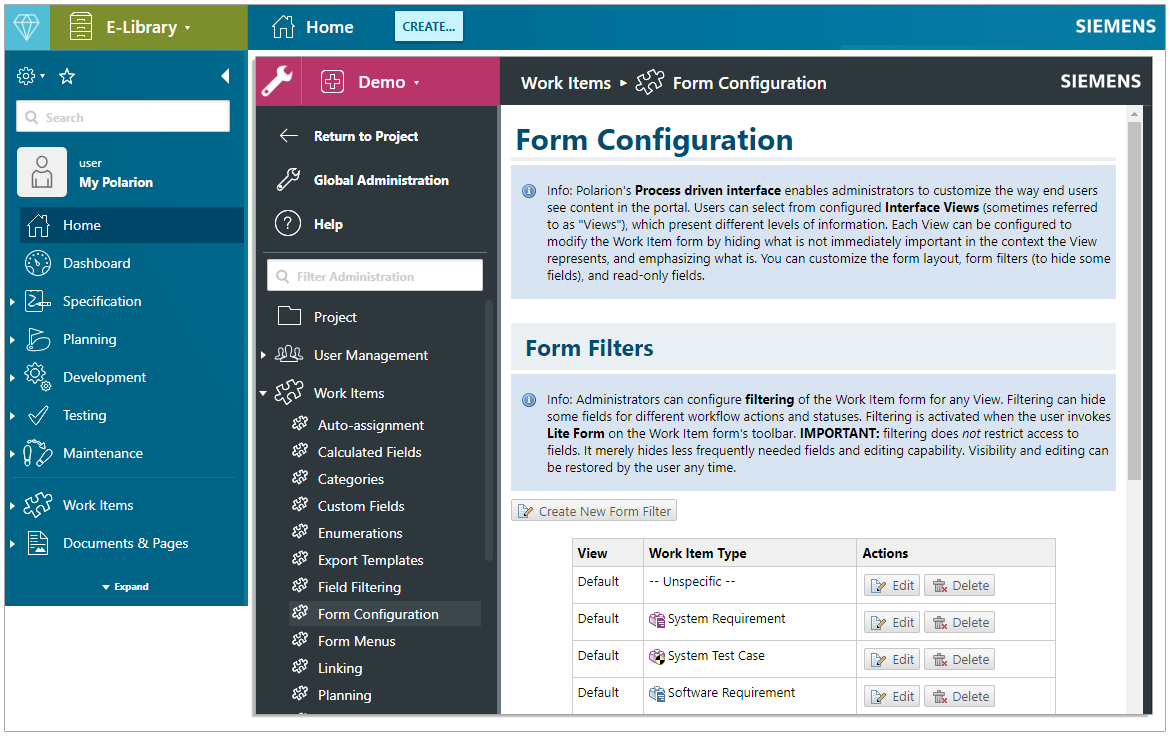This screenshot has width=1170, height=736.
Task: Click the favorites star icon
Action: click(66, 75)
